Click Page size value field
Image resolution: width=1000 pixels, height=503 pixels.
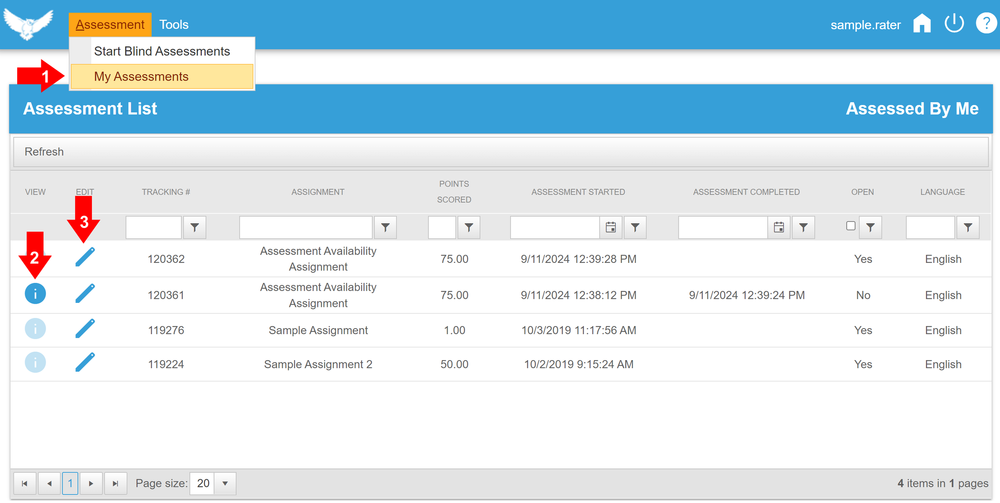203,484
